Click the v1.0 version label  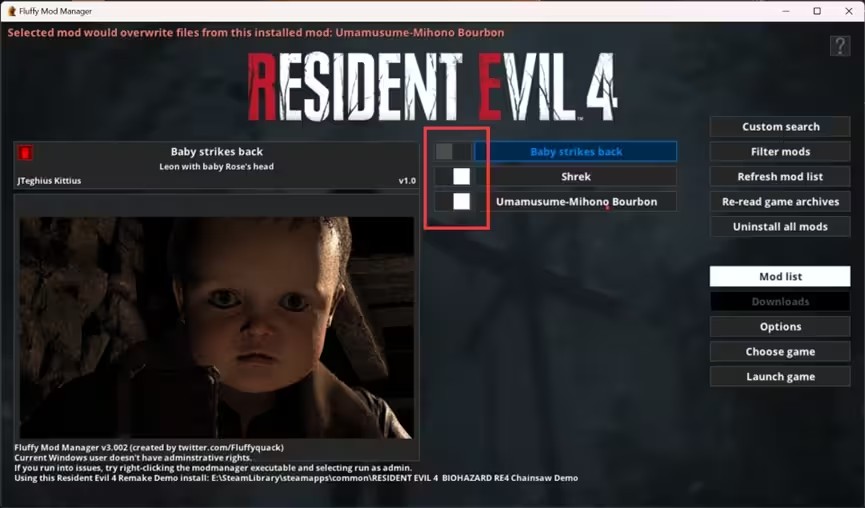coord(407,181)
